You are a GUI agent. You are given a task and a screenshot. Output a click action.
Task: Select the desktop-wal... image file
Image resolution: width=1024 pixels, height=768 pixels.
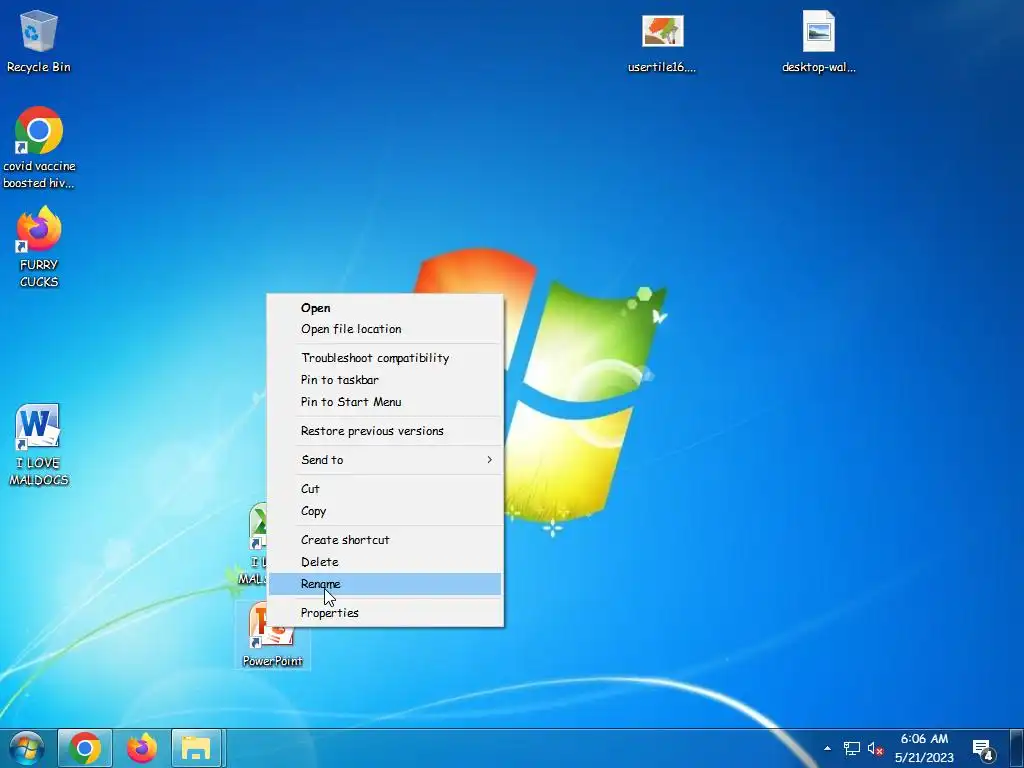point(818,42)
